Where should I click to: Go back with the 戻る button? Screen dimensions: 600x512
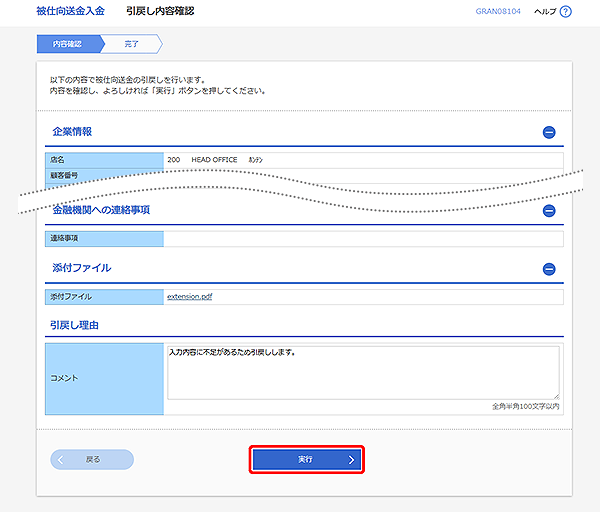pos(92,459)
